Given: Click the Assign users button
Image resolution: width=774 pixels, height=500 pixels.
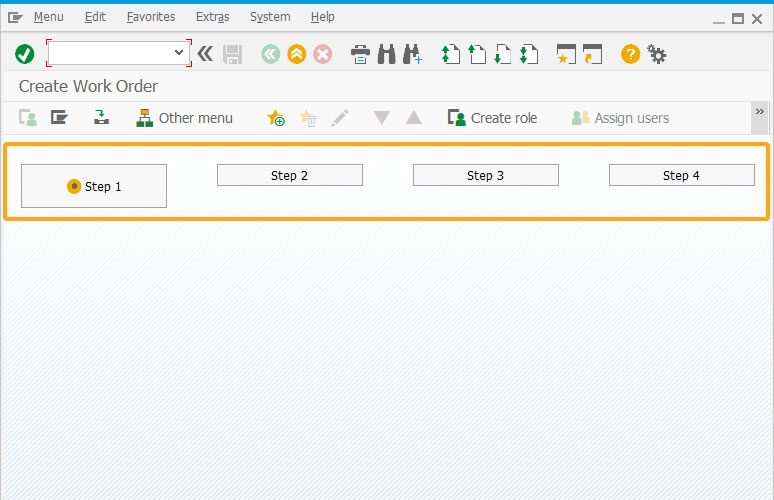Looking at the screenshot, I should point(620,118).
